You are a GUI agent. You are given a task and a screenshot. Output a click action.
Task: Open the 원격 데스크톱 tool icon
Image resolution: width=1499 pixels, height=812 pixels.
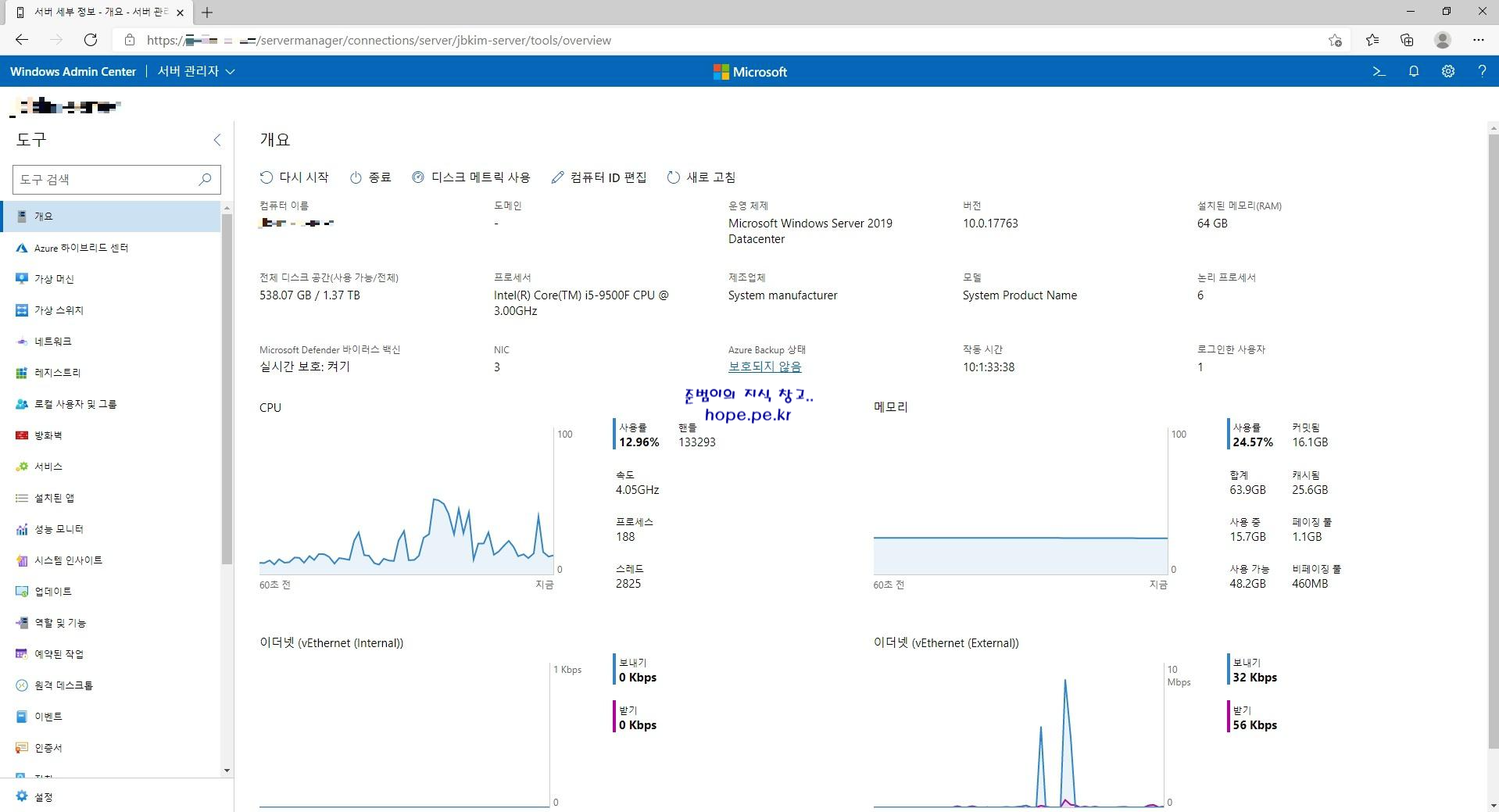coord(22,685)
